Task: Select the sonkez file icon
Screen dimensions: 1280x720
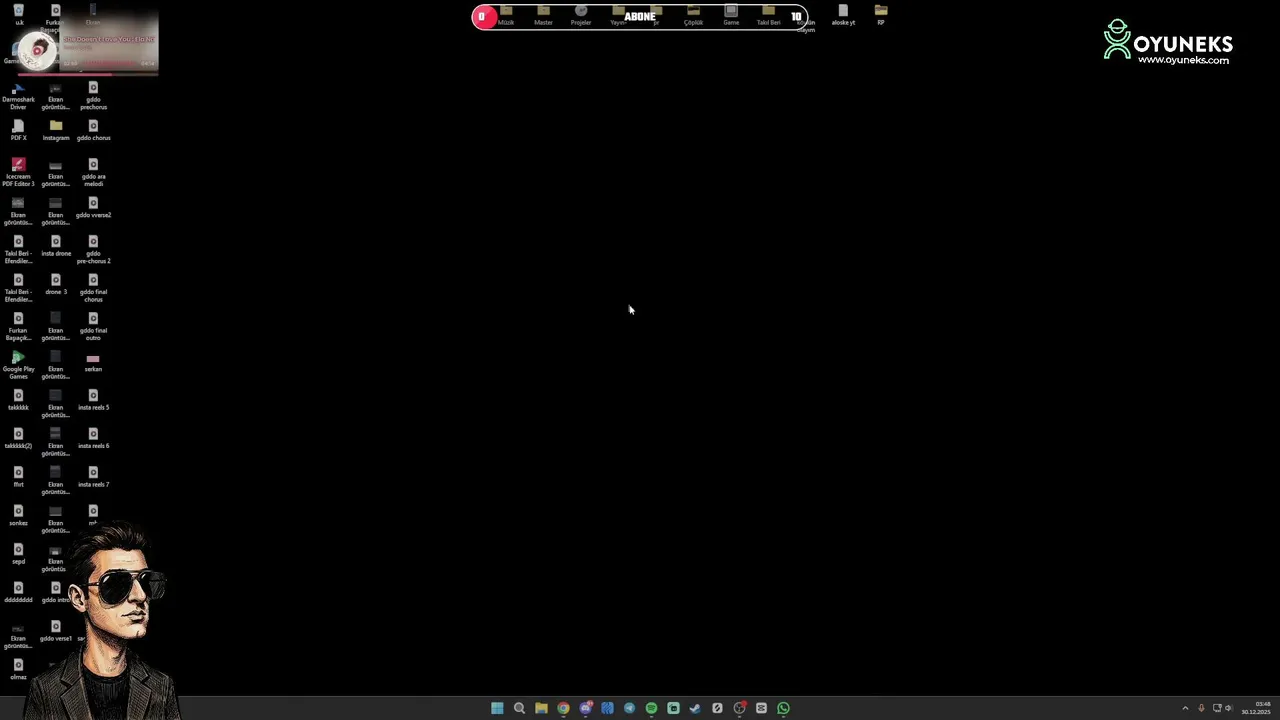Action: click(18, 515)
